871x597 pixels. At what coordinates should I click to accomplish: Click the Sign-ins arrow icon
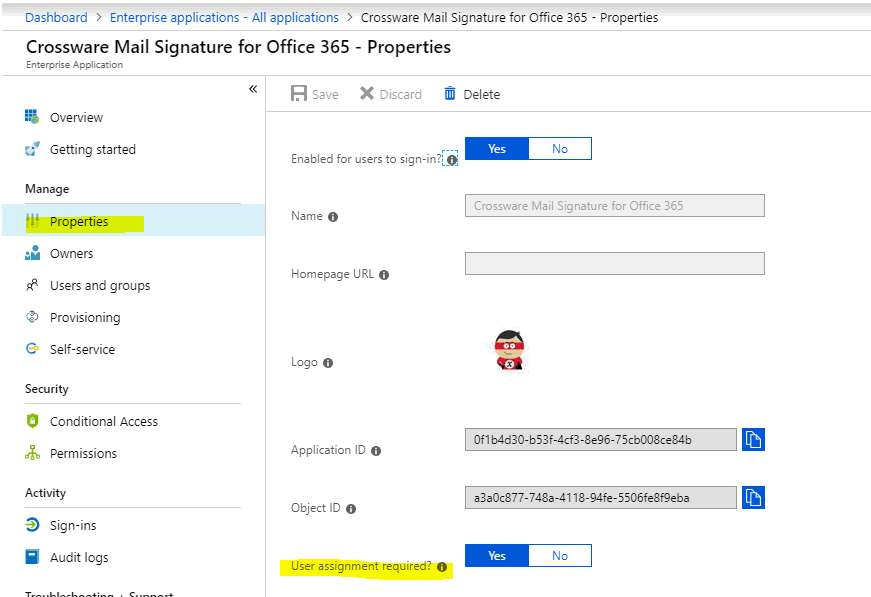[32, 525]
